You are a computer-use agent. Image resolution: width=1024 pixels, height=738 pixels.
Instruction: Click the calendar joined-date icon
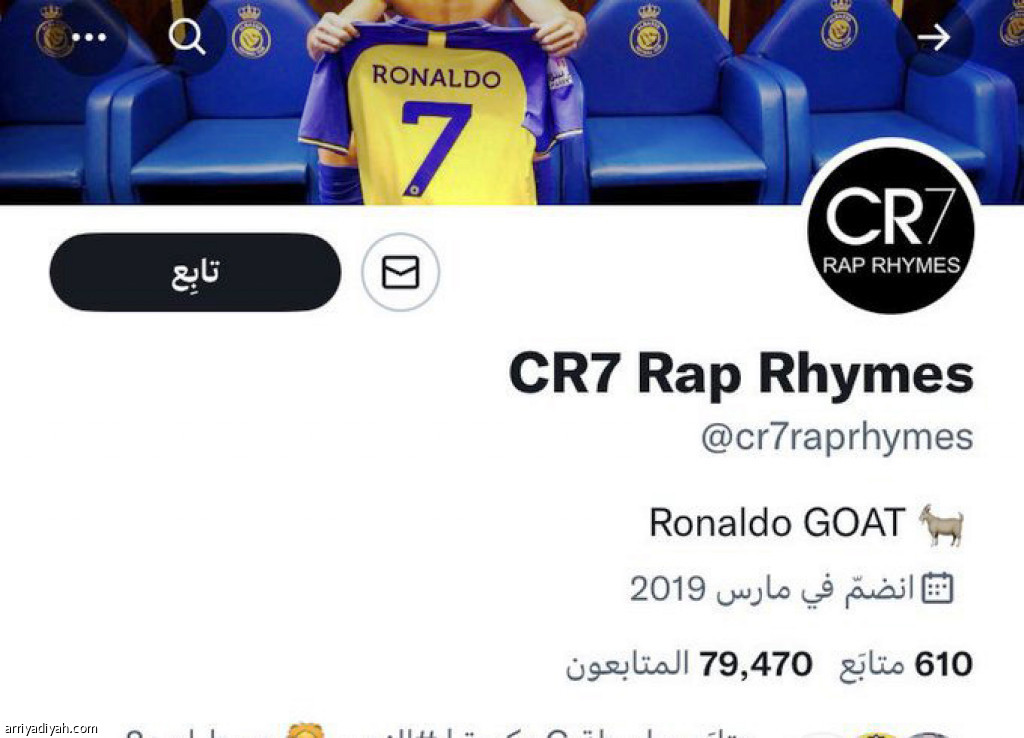point(937,588)
